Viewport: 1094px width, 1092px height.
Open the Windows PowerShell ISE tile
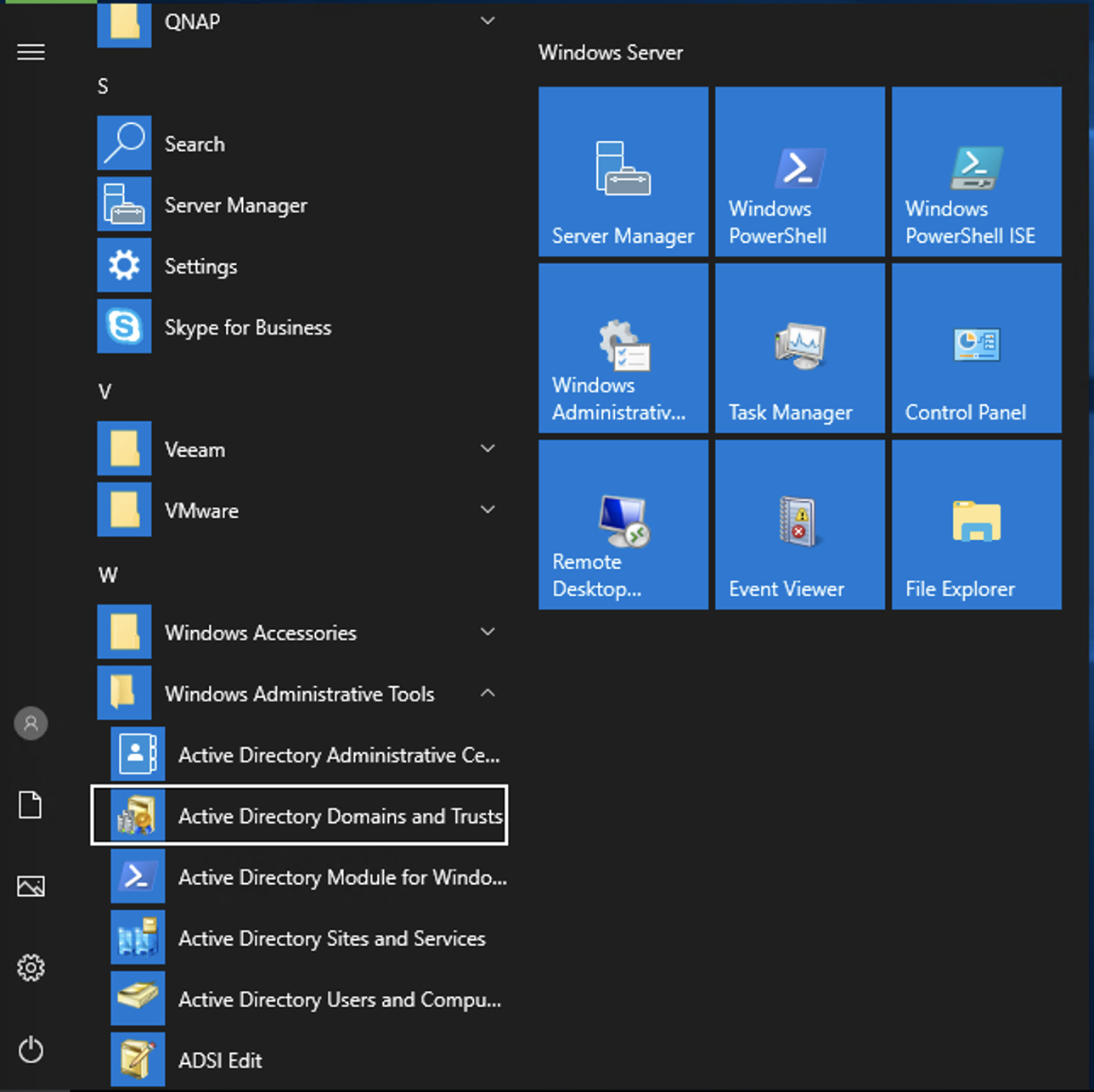tap(977, 172)
